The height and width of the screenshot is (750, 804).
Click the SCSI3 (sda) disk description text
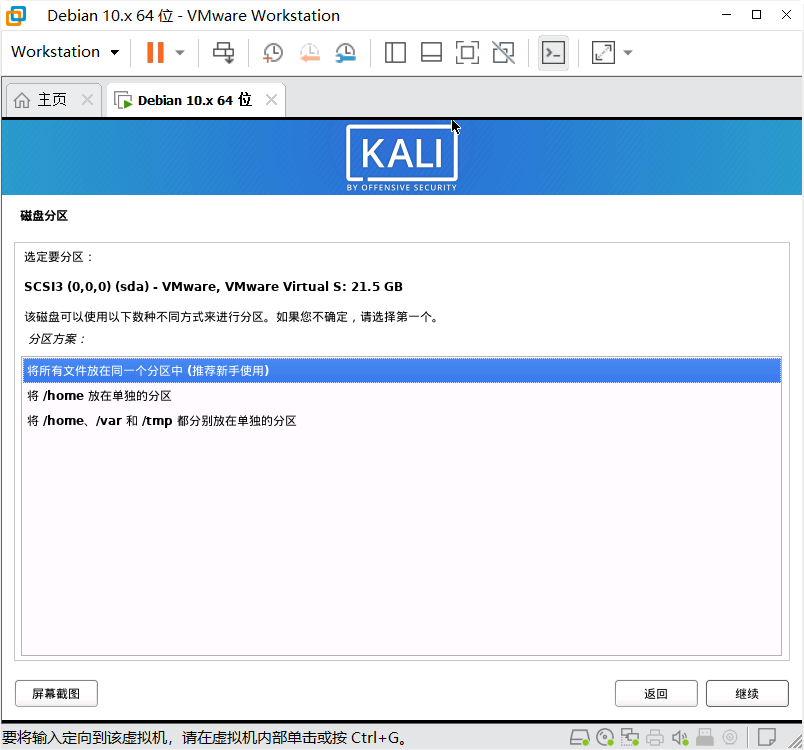point(213,286)
